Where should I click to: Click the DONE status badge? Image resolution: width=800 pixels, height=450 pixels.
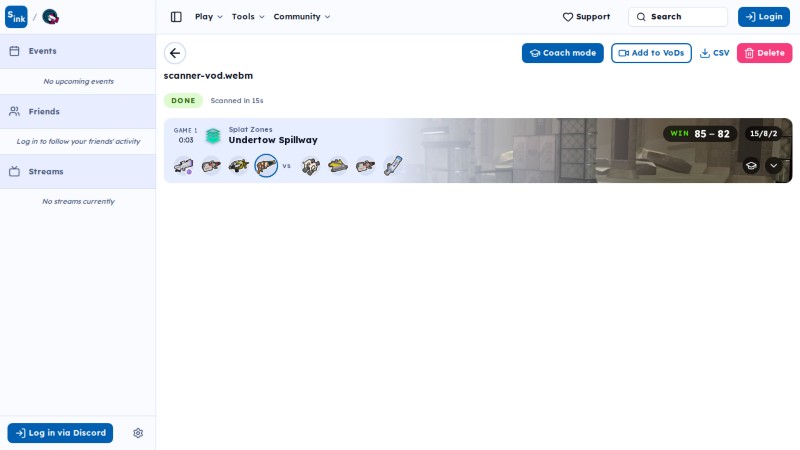pyautogui.click(x=183, y=101)
